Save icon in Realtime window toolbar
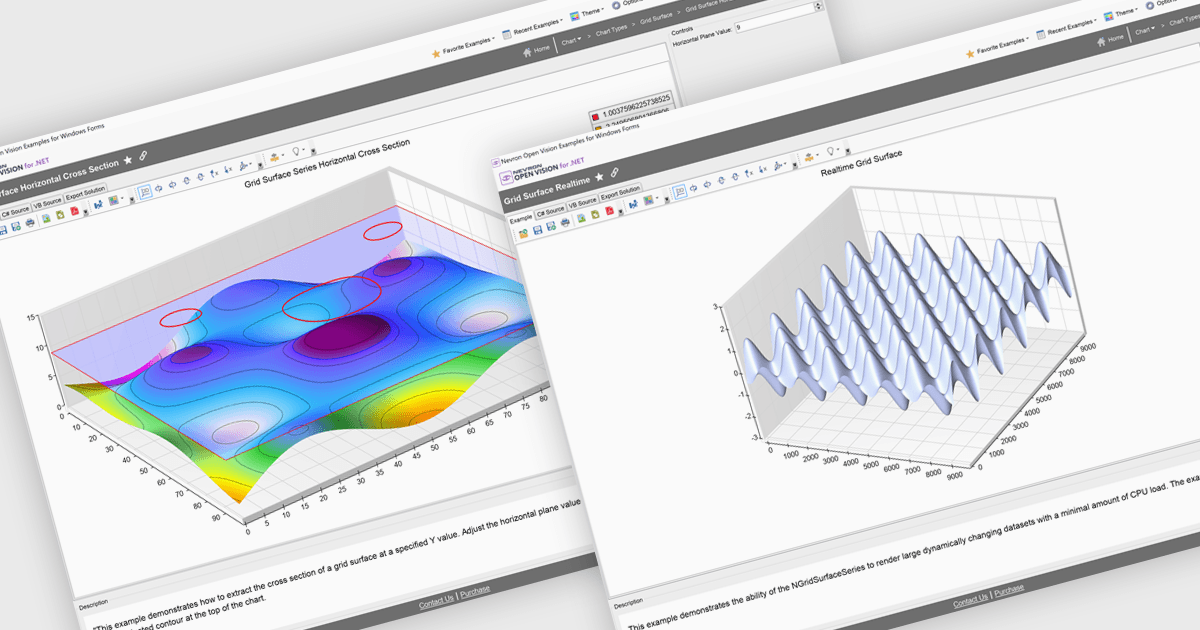 point(537,229)
